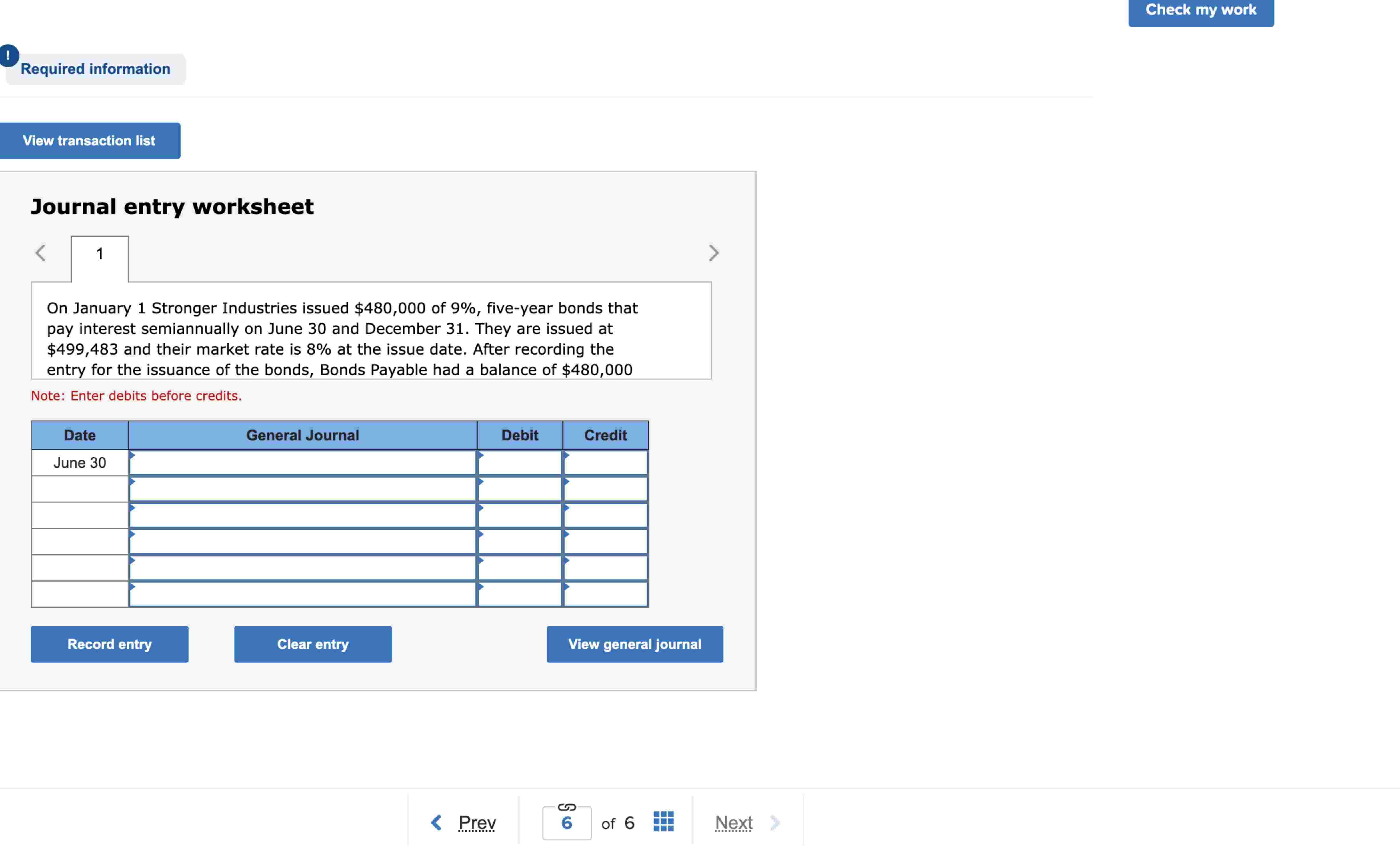This screenshot has width=1400, height=855.
Task: Click the second row Credit amount field
Action: point(605,489)
